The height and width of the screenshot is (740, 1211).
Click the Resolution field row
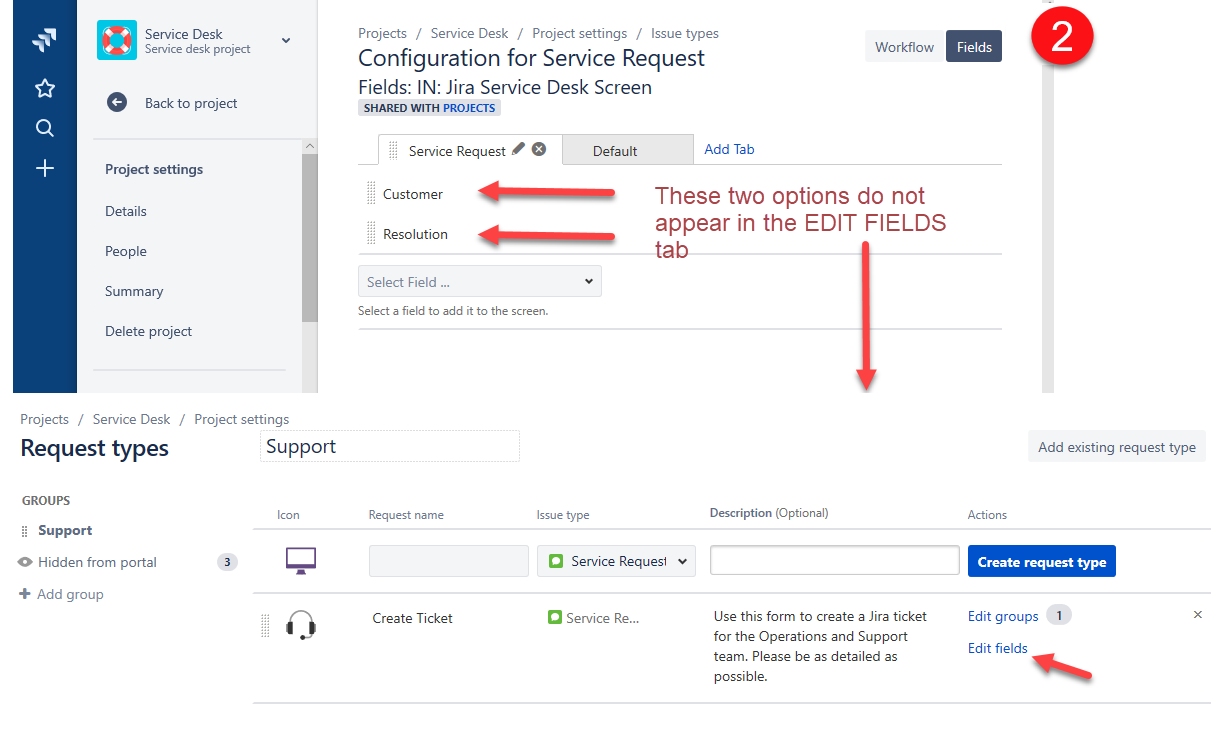click(x=680, y=234)
